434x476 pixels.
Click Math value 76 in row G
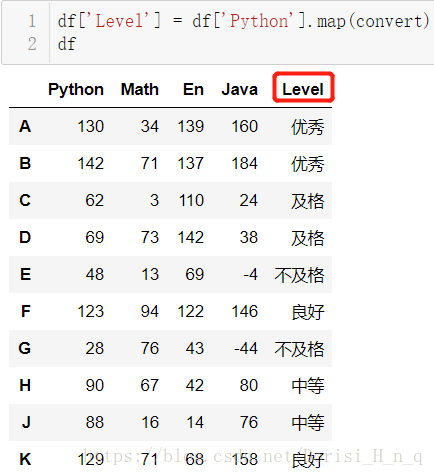click(x=150, y=348)
